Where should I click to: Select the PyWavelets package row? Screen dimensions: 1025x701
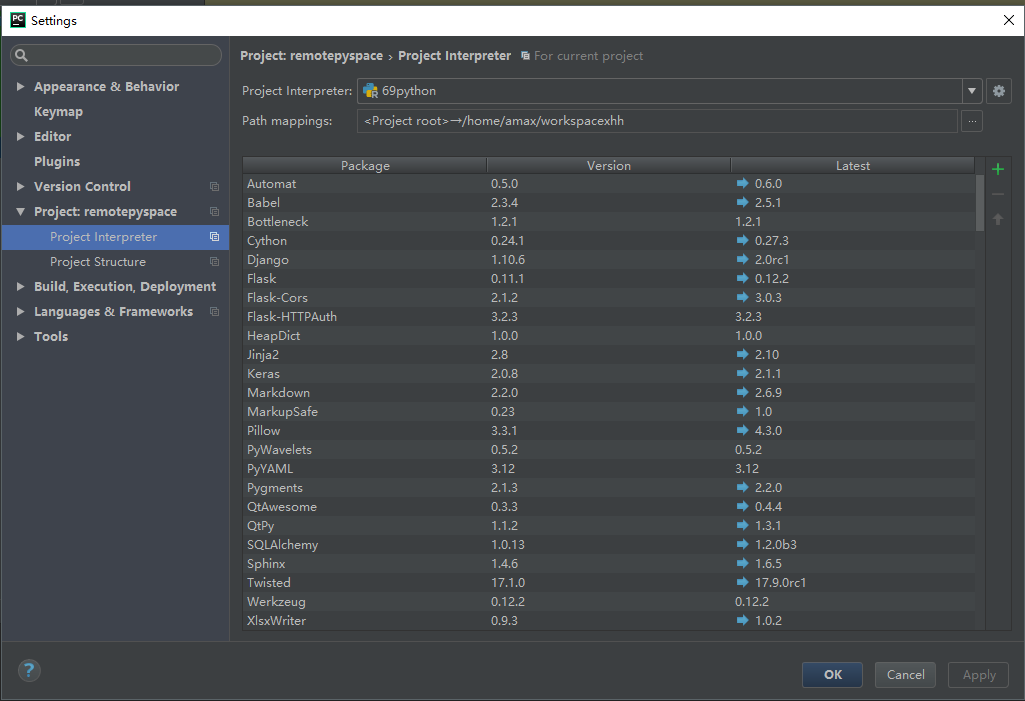[609, 449]
